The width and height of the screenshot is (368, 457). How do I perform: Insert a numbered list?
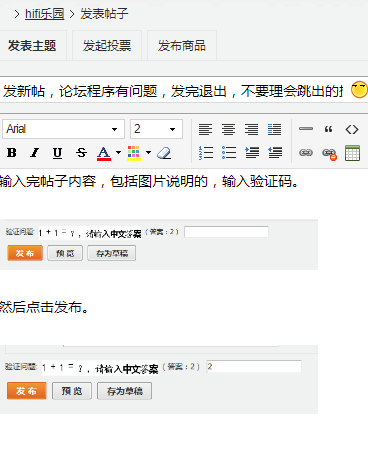[206, 153]
